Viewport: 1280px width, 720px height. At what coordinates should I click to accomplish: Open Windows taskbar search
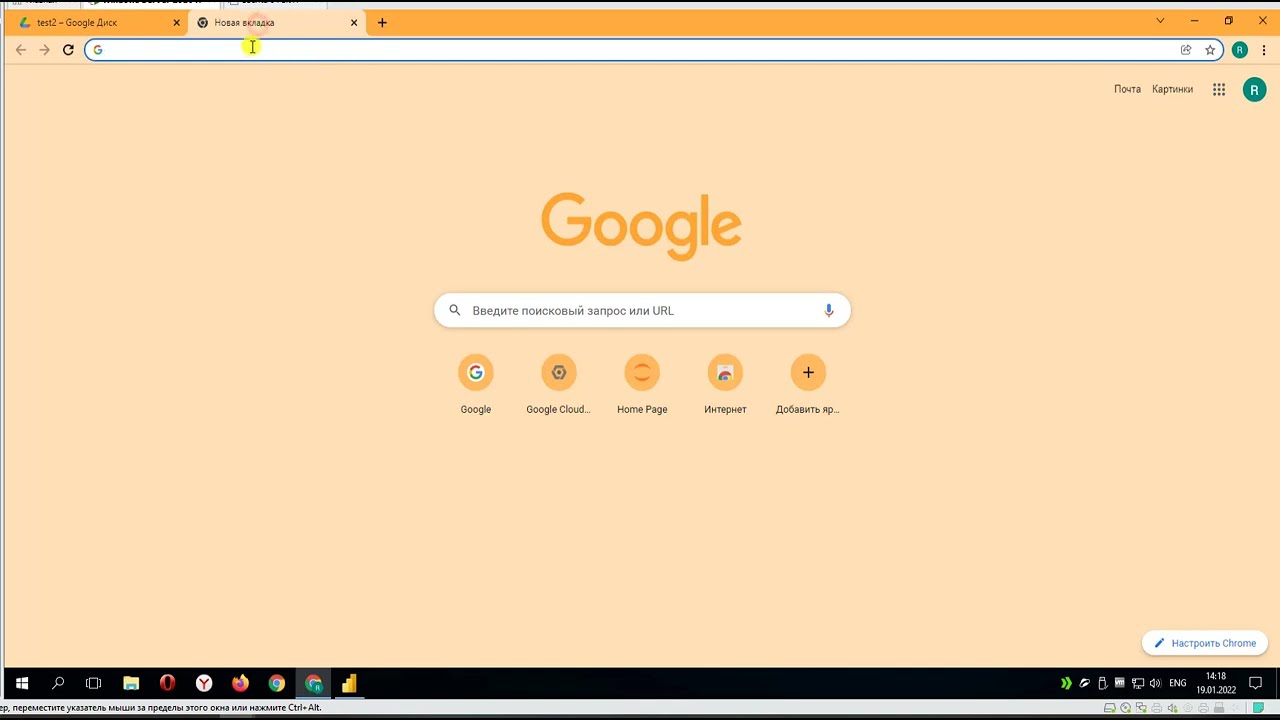[x=58, y=683]
